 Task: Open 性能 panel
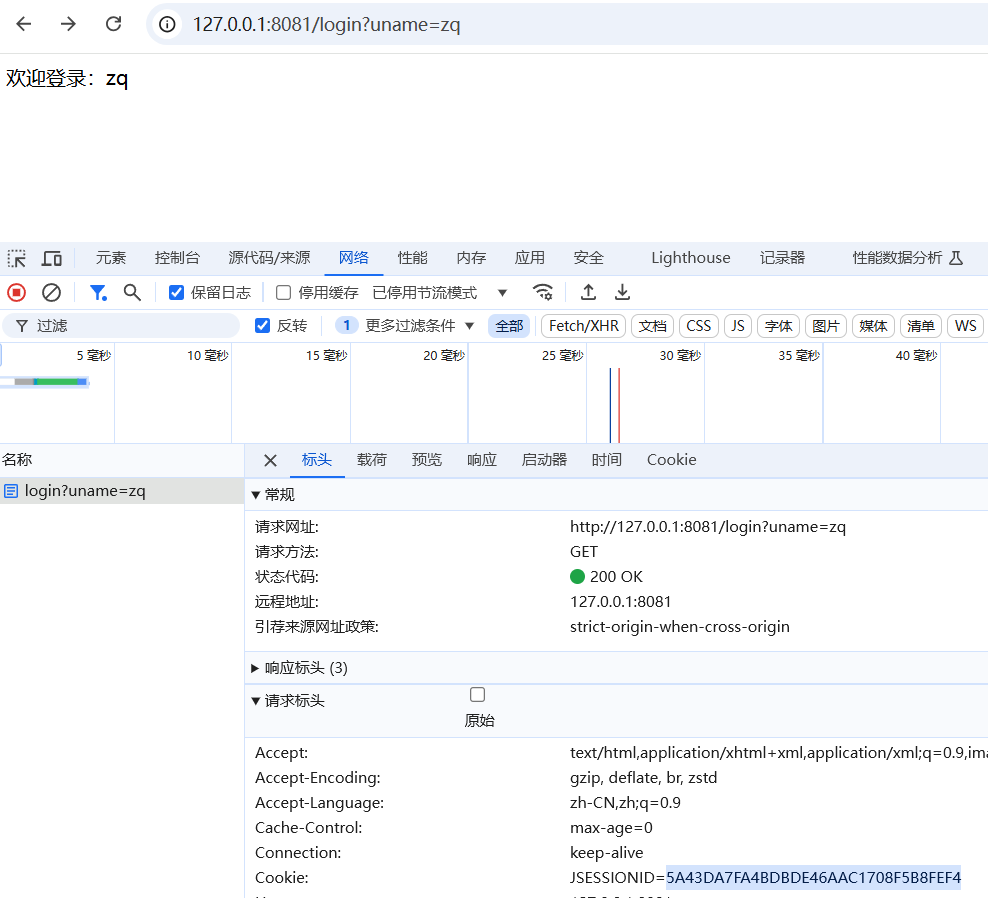pos(412,258)
